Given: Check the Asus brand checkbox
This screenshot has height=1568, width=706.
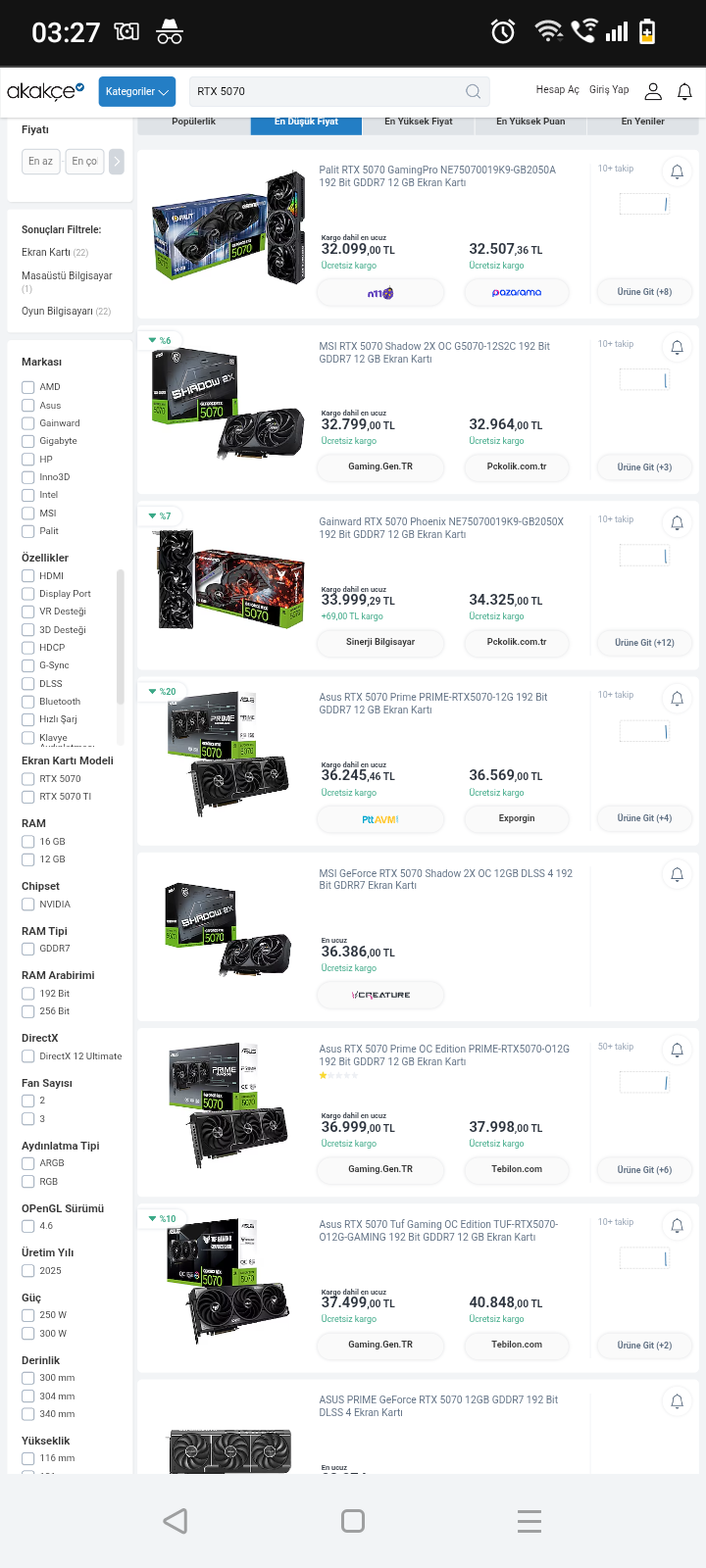Looking at the screenshot, I should (27, 405).
